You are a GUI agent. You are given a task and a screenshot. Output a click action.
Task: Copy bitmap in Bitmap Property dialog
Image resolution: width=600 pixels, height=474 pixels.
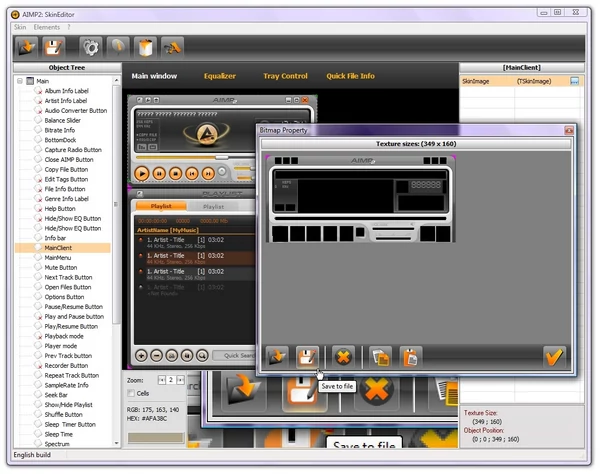click(380, 357)
